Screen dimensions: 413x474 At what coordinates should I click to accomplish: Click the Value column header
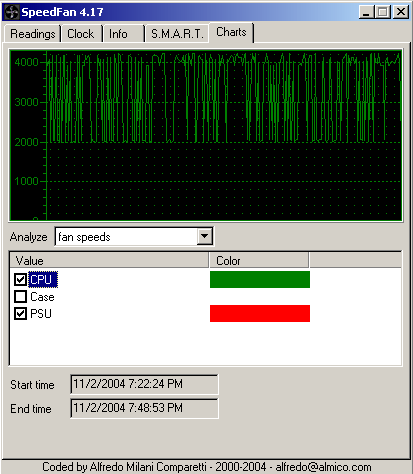[x=109, y=260]
